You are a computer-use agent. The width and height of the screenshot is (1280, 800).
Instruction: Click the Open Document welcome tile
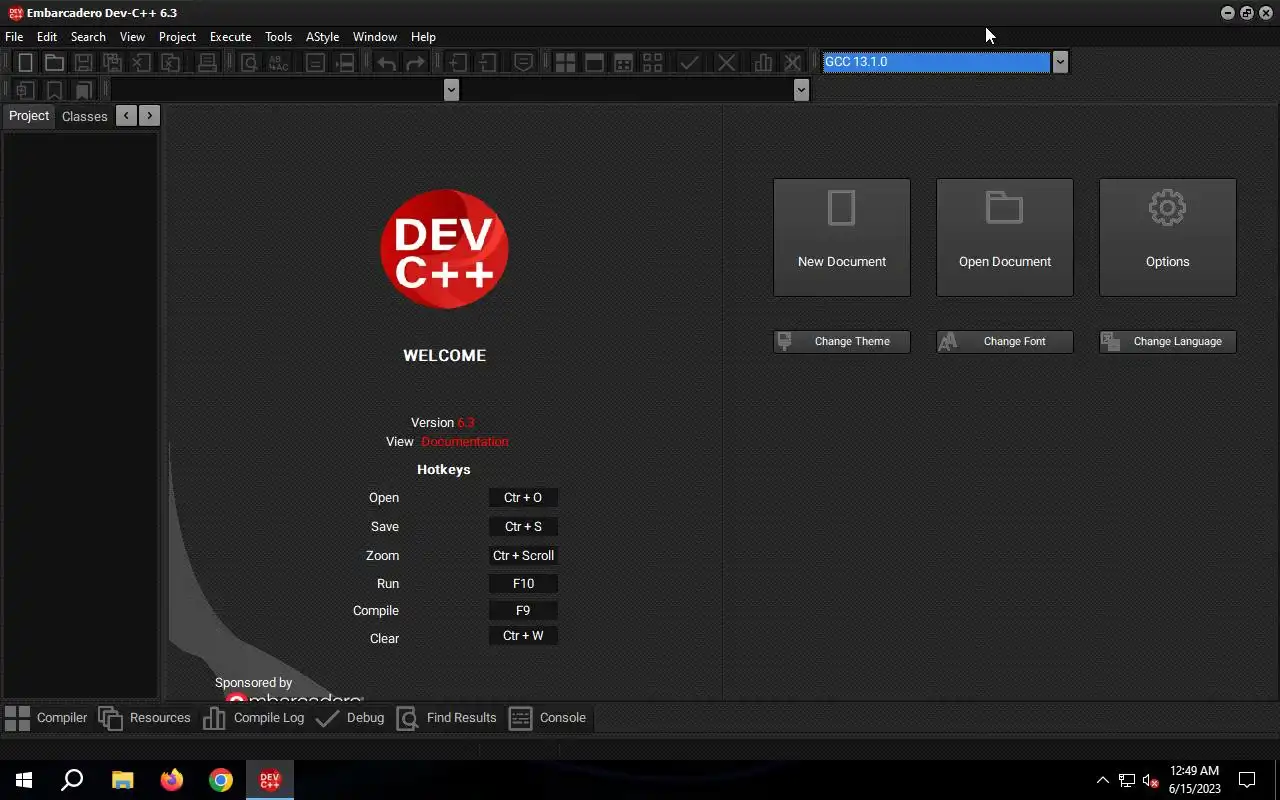pyautogui.click(x=1005, y=237)
